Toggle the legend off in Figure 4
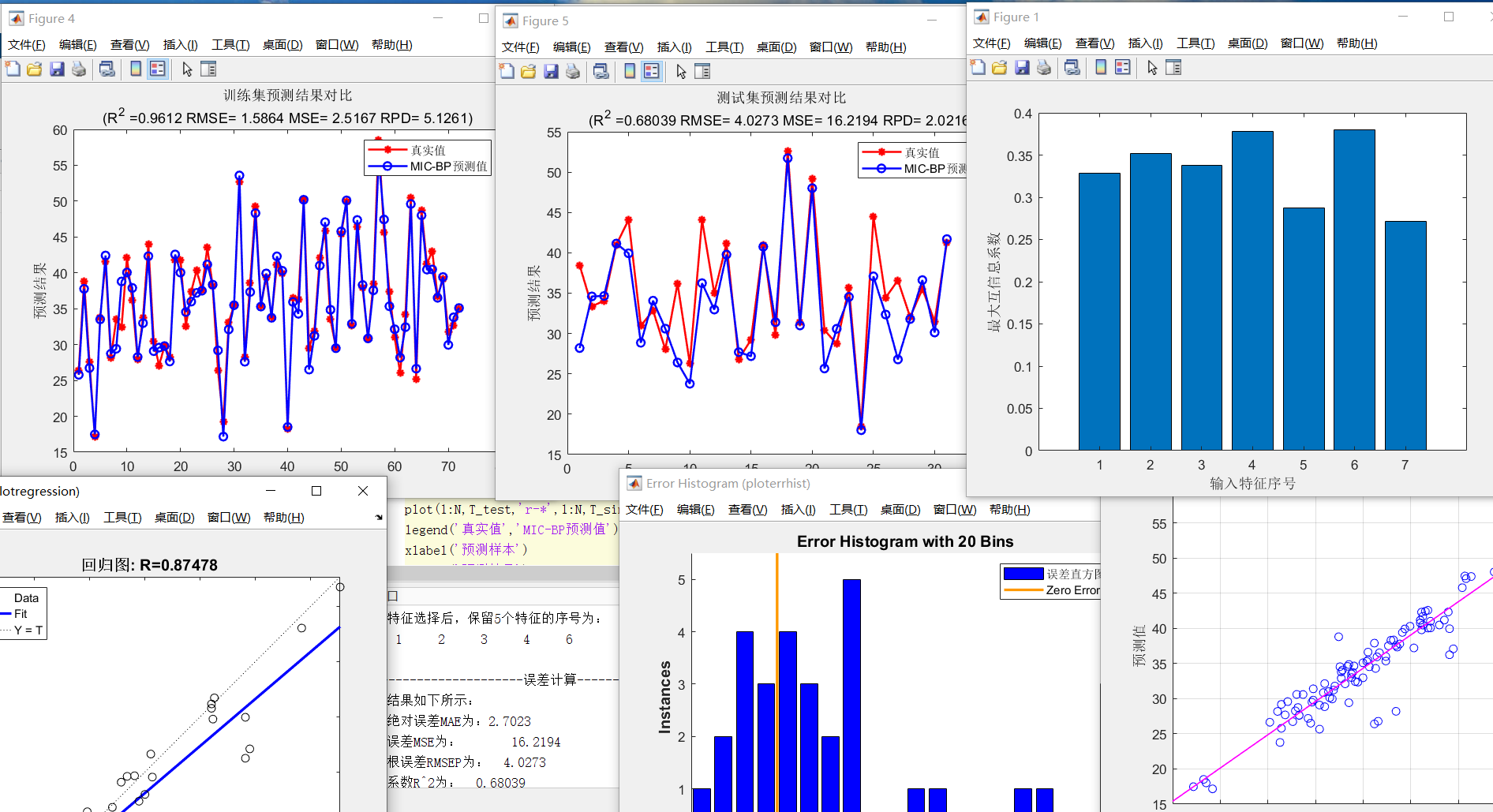Viewport: 1493px width, 812px height. [x=157, y=69]
